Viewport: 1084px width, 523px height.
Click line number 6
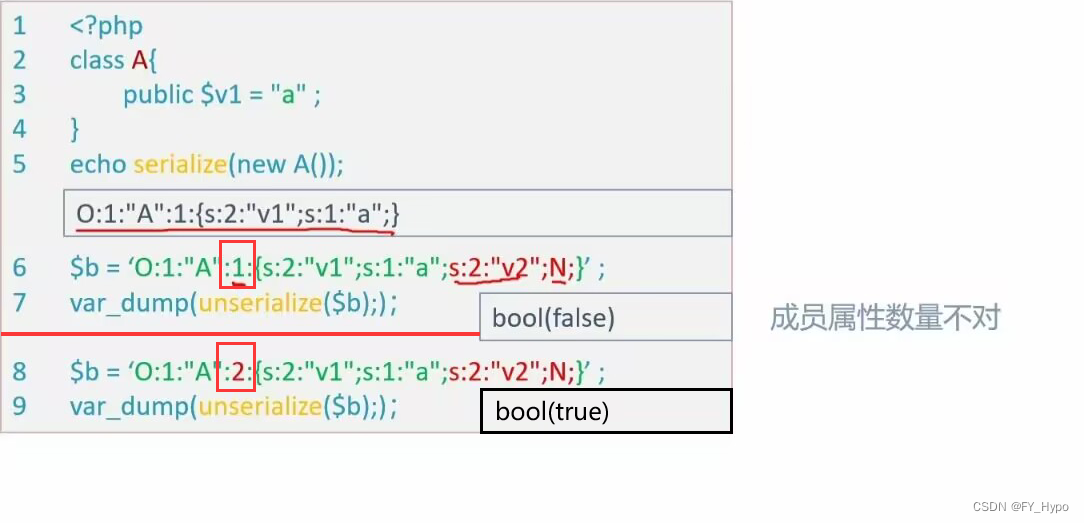pos(19,268)
